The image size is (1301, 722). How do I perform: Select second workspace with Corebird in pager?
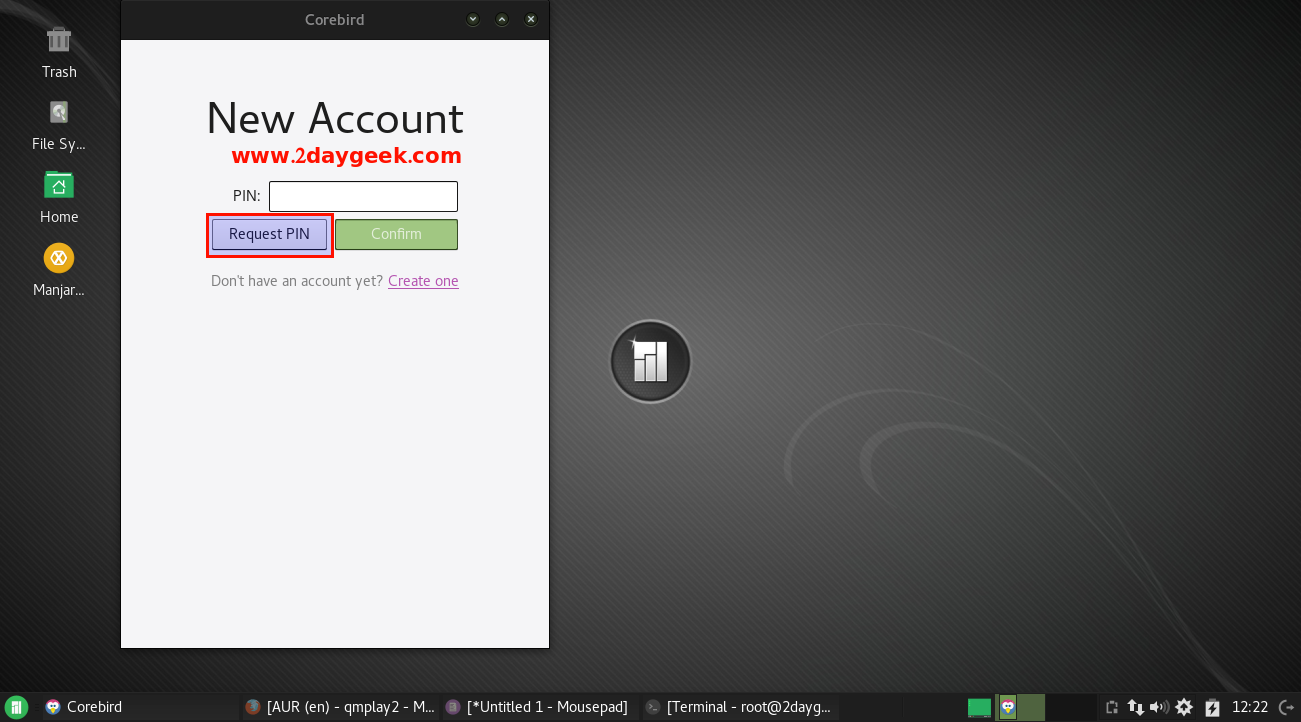pos(1020,707)
